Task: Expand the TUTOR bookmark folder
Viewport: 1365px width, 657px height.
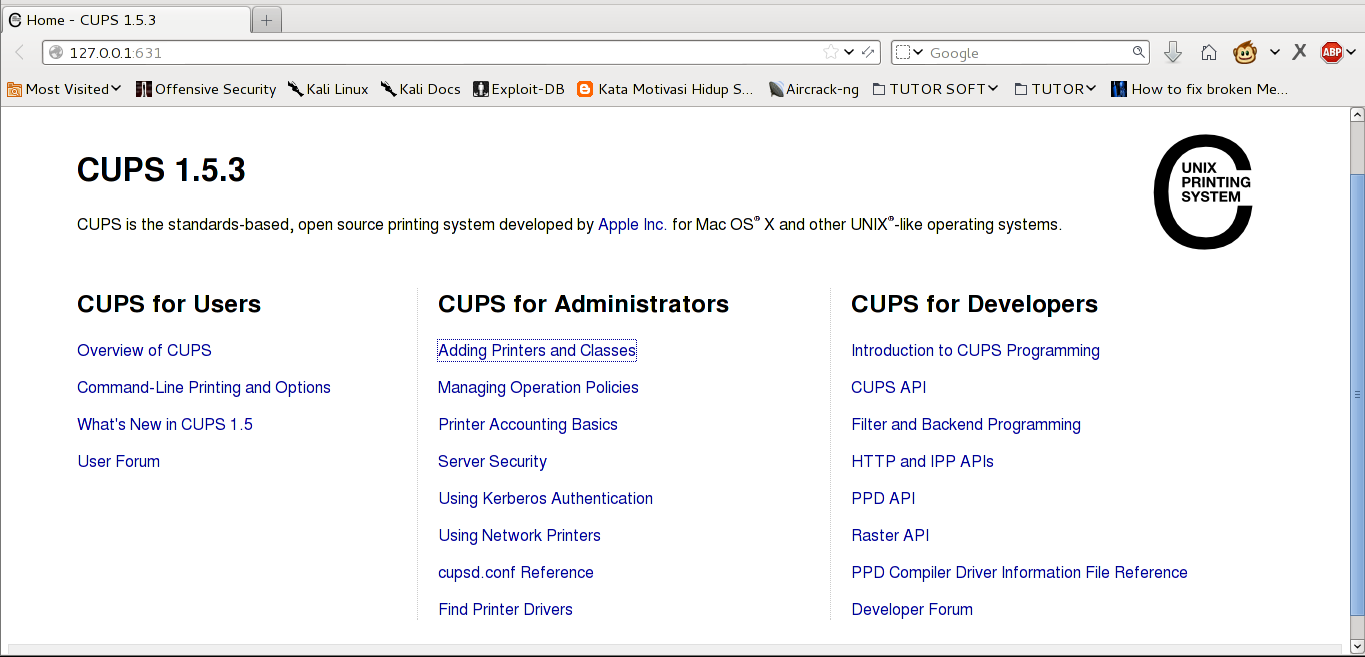Action: (1055, 89)
